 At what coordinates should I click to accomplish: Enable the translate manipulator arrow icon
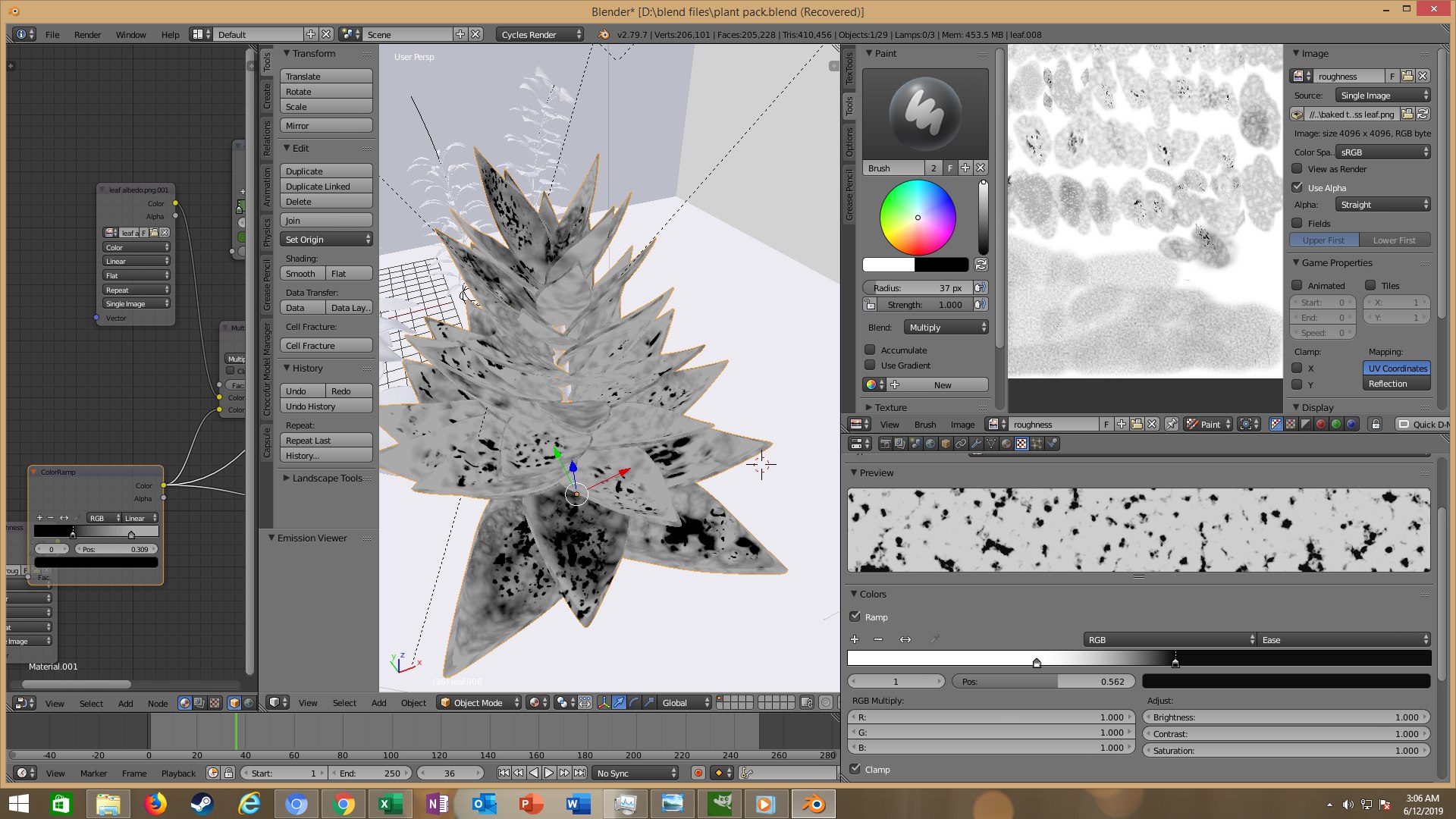pos(619,703)
